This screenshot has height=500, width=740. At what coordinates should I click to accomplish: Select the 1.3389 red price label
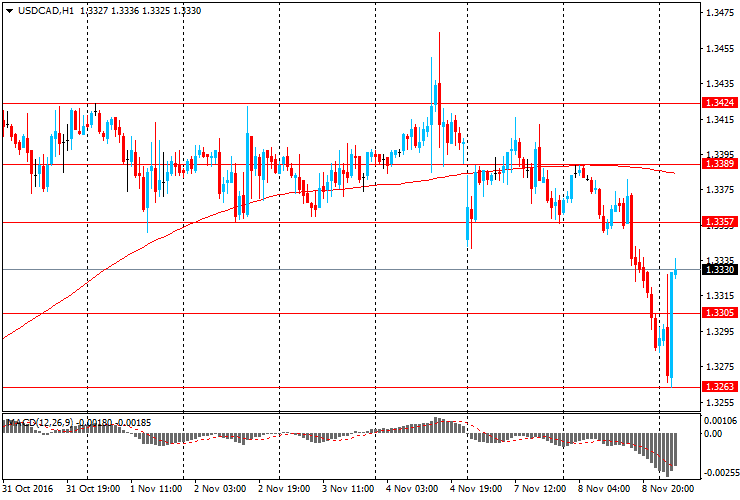720,163
